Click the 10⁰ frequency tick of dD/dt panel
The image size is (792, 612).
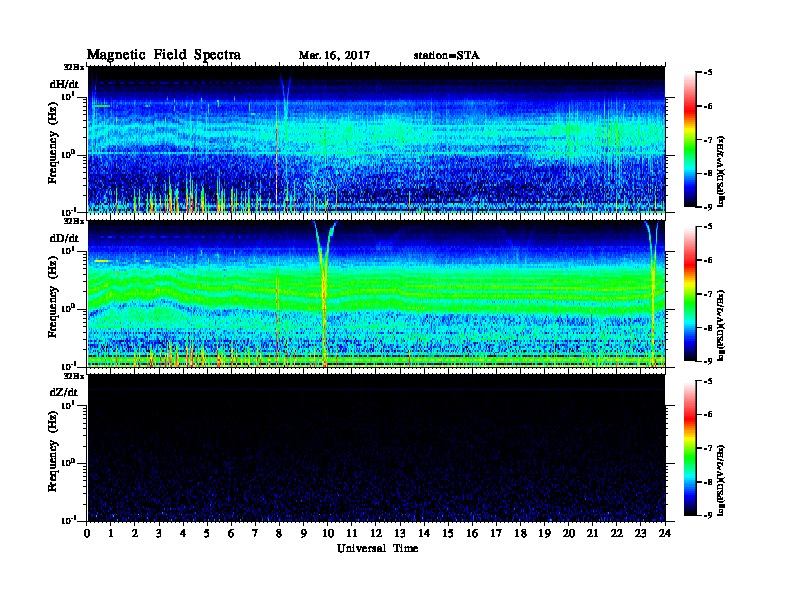coord(68,309)
